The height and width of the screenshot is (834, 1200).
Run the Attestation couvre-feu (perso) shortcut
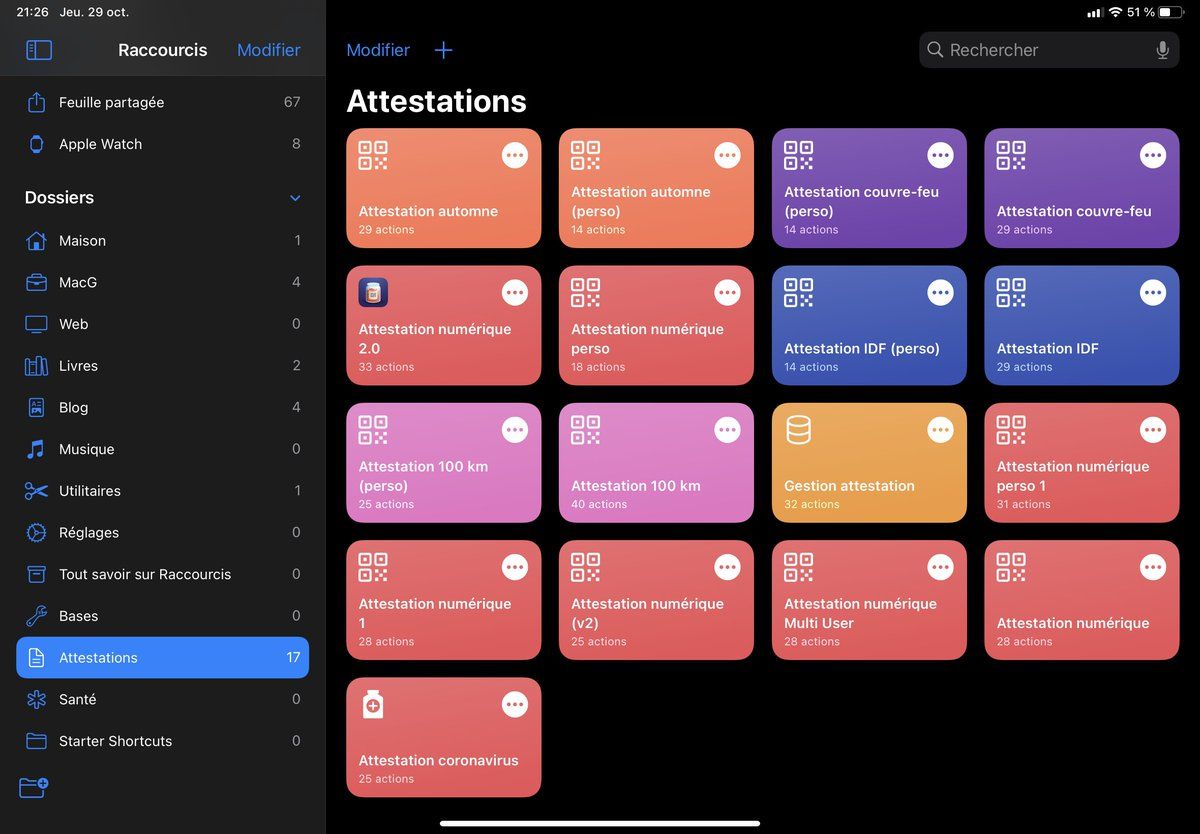[869, 188]
